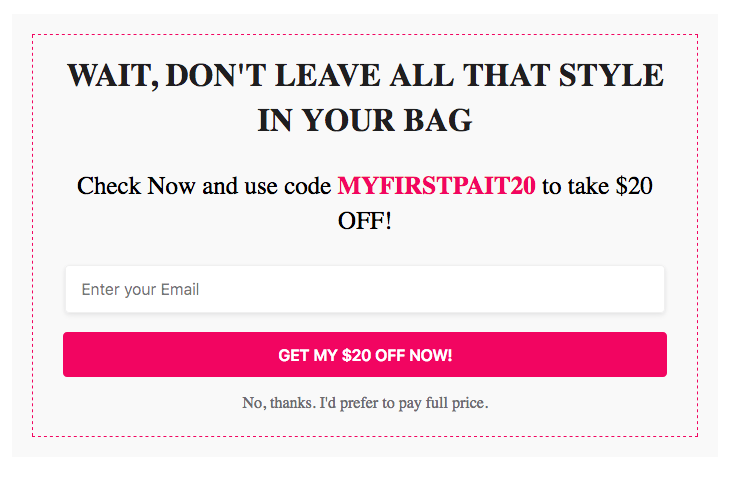
Task: Click the word LEAVE in the headline
Action: coord(327,76)
